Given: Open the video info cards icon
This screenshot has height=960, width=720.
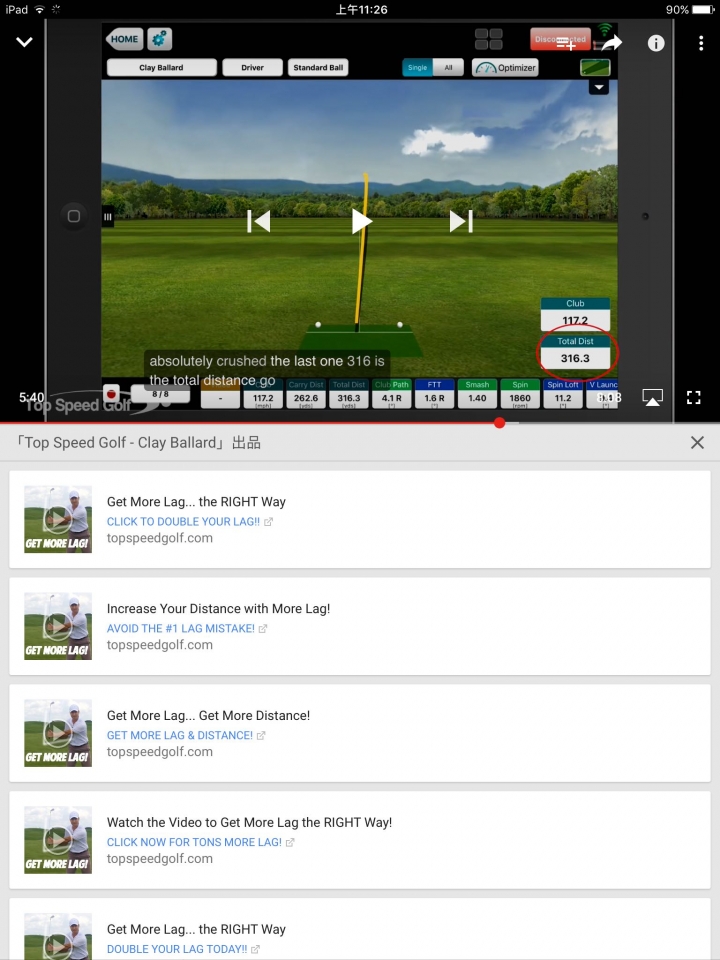Looking at the screenshot, I should [656, 43].
